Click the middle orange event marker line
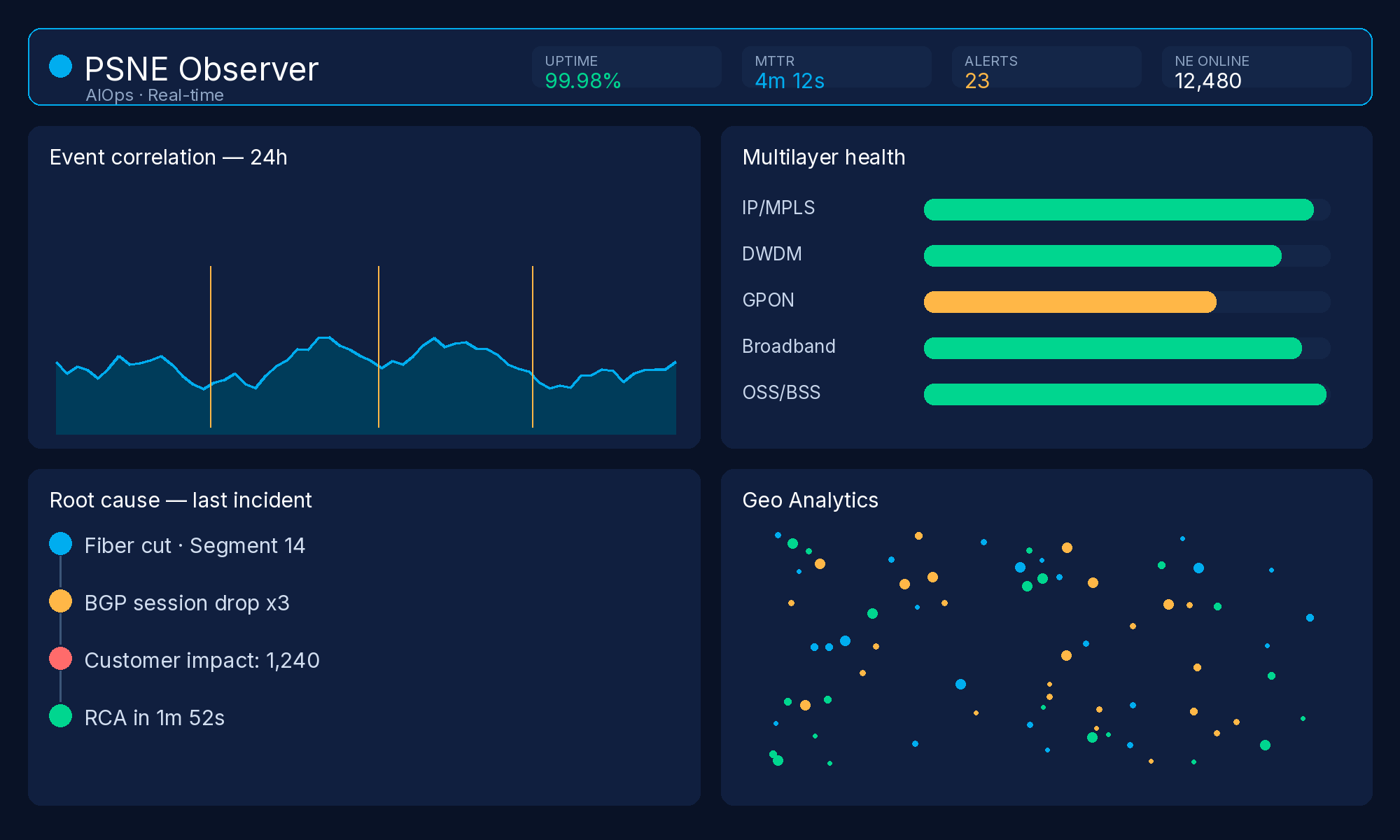The height and width of the screenshot is (840, 1400). tap(379, 346)
